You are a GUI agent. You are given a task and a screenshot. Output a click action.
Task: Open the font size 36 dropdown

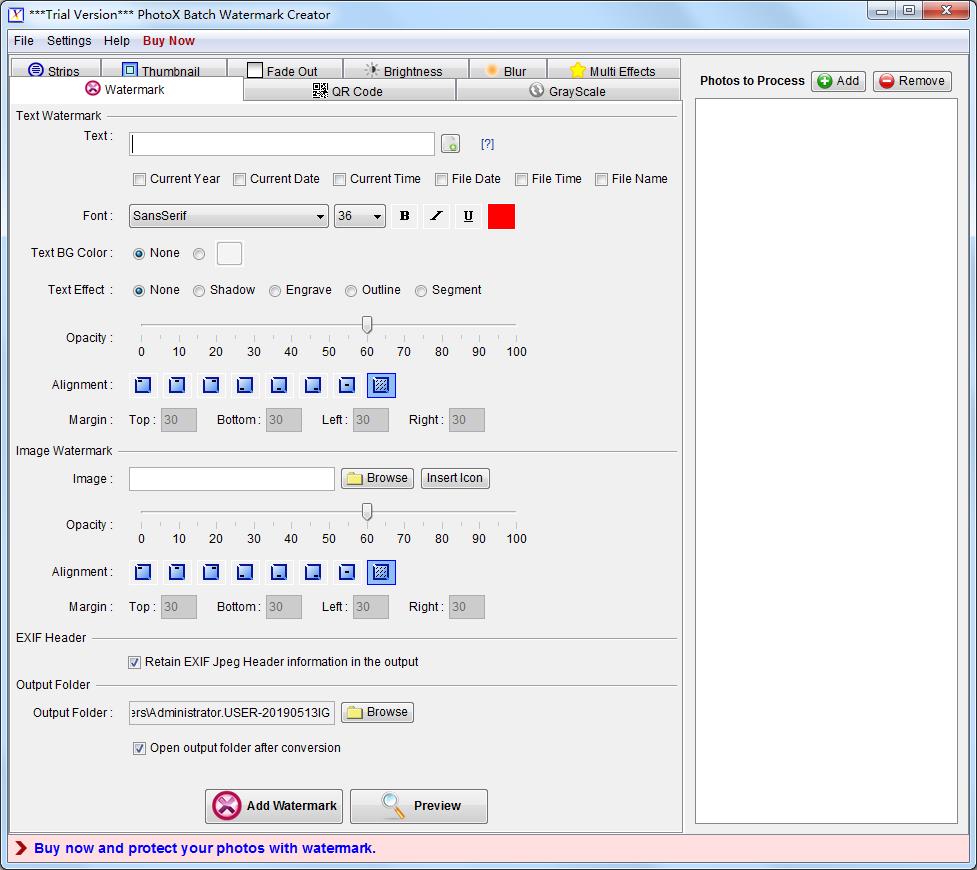point(360,216)
